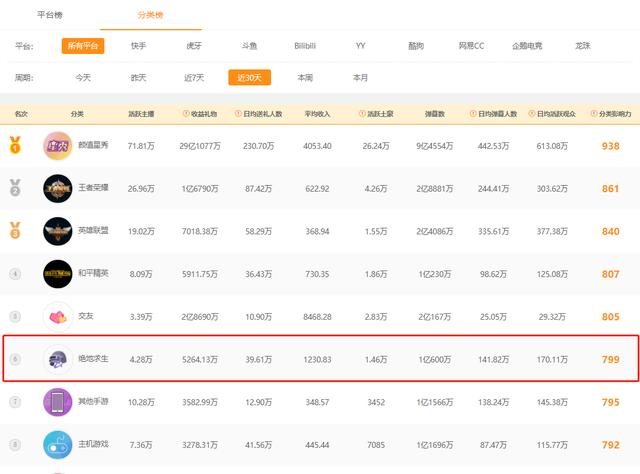Filter by the 龙珠 platform
640x474 pixels.
coord(582,46)
